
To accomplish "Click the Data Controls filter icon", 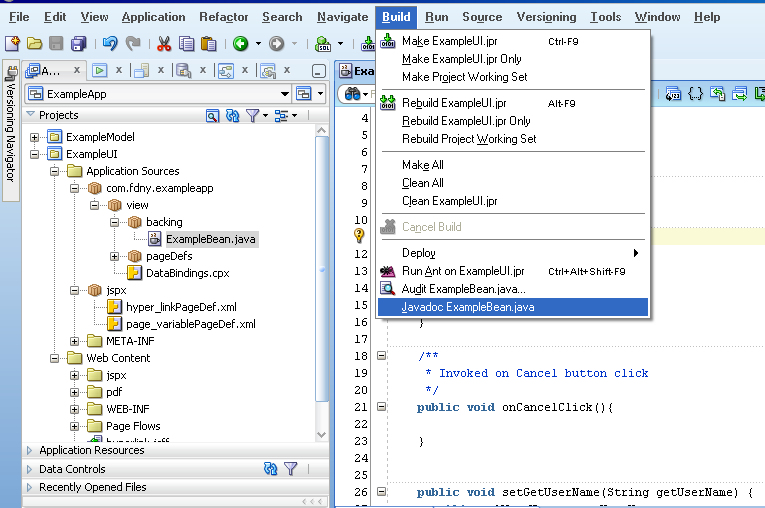I will click(x=291, y=469).
